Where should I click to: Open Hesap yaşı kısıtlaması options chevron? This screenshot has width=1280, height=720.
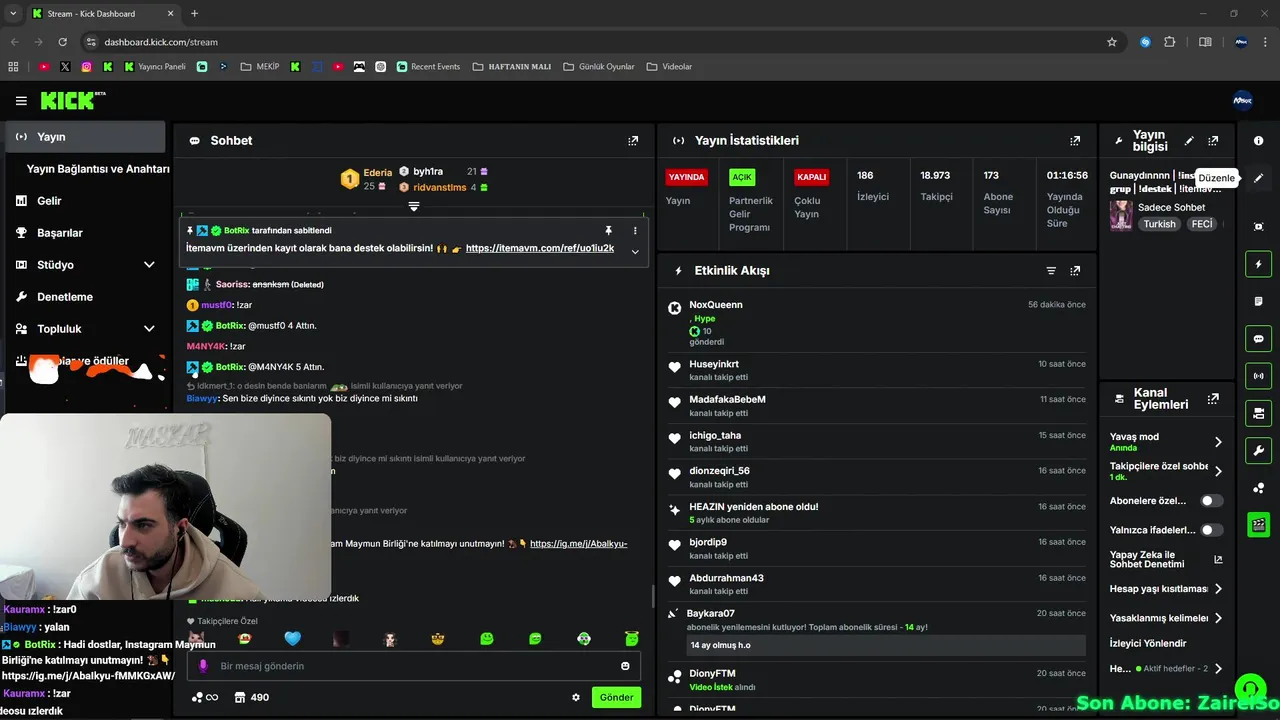pyautogui.click(x=1218, y=589)
